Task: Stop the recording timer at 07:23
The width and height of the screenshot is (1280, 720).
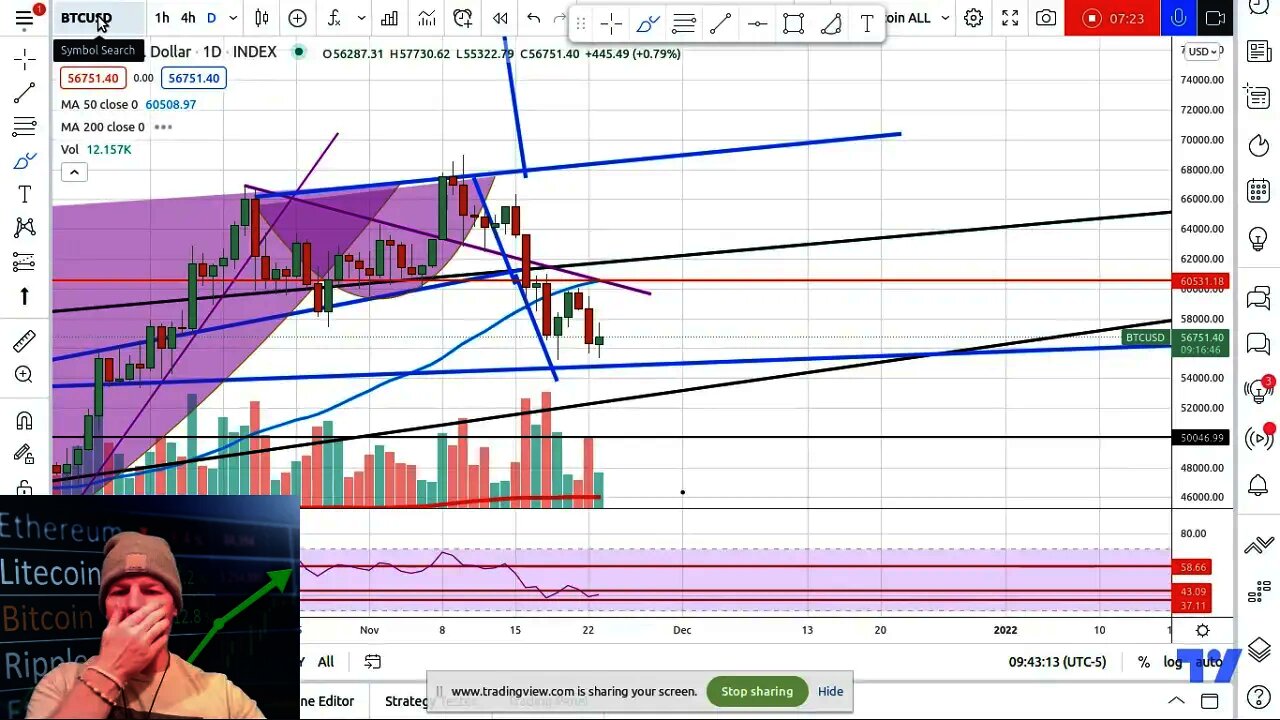Action: [1112, 18]
